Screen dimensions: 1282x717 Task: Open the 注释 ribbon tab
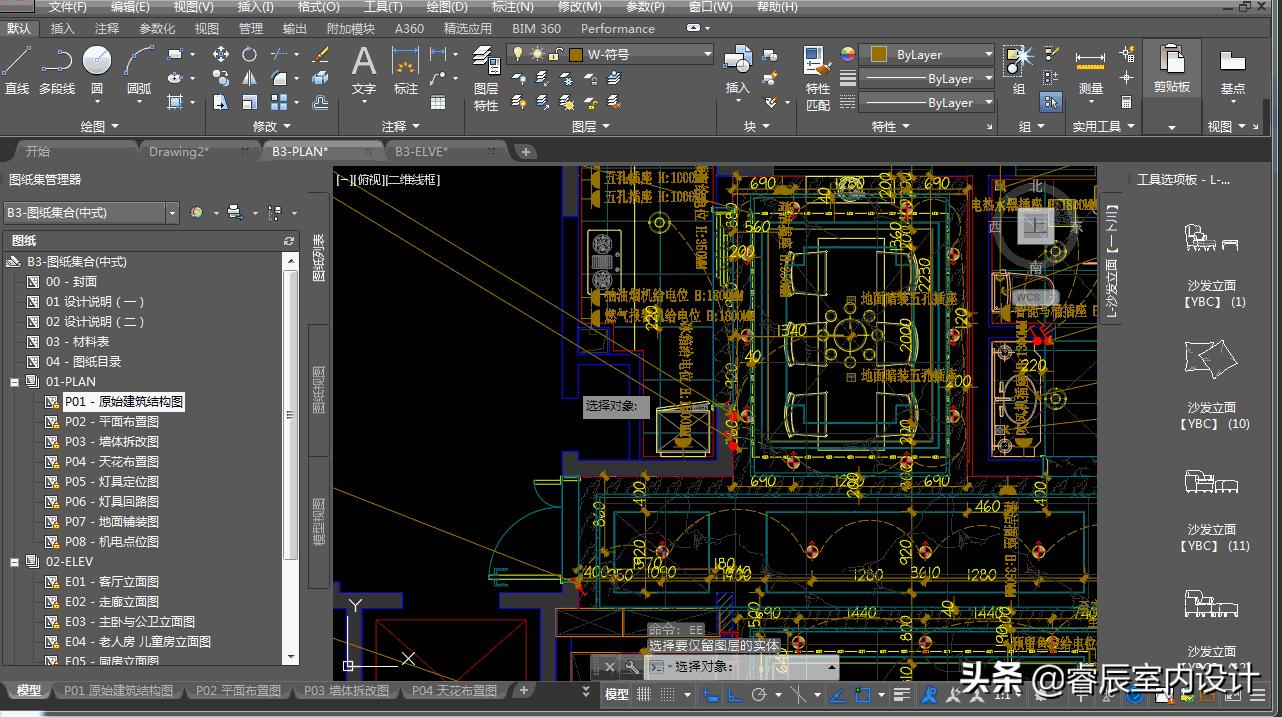(x=106, y=29)
